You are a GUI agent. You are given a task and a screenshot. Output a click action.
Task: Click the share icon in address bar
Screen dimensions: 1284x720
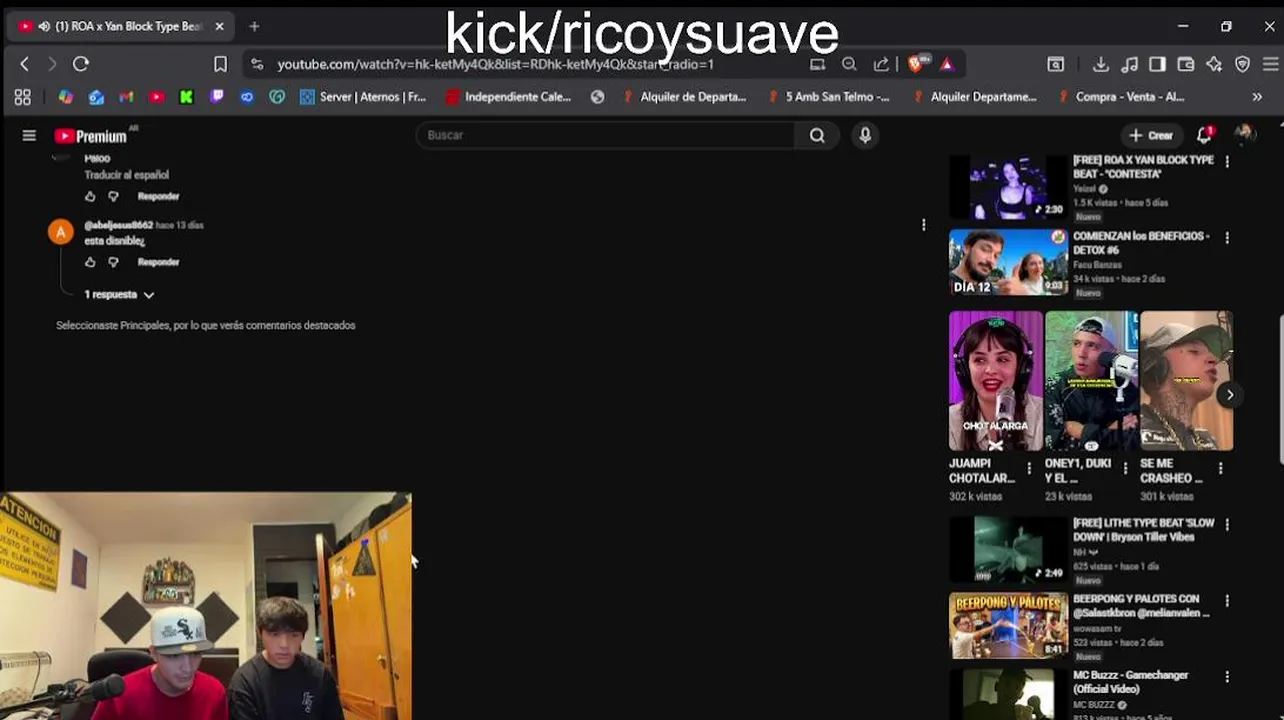point(881,64)
